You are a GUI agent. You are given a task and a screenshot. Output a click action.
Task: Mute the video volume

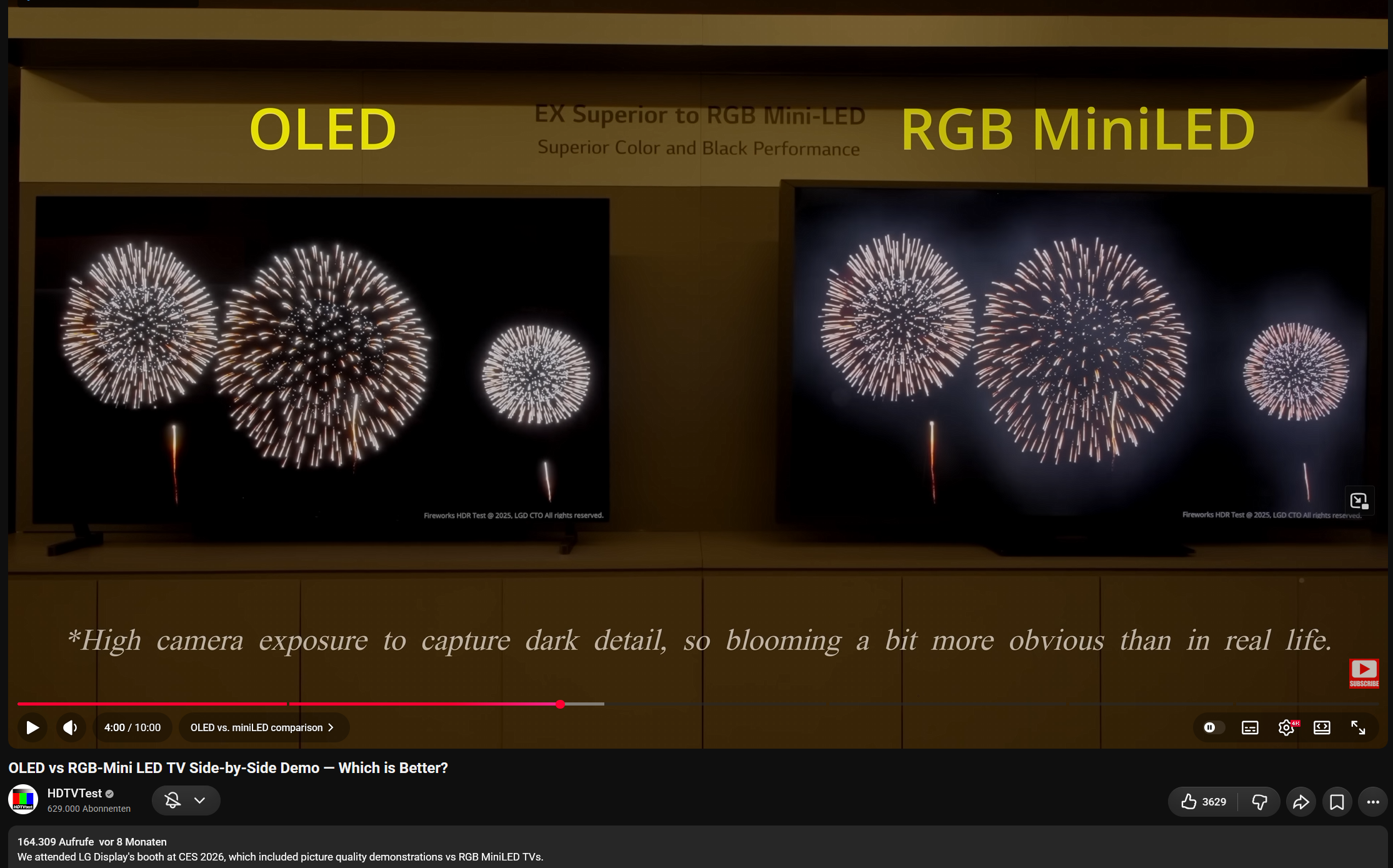click(x=71, y=727)
